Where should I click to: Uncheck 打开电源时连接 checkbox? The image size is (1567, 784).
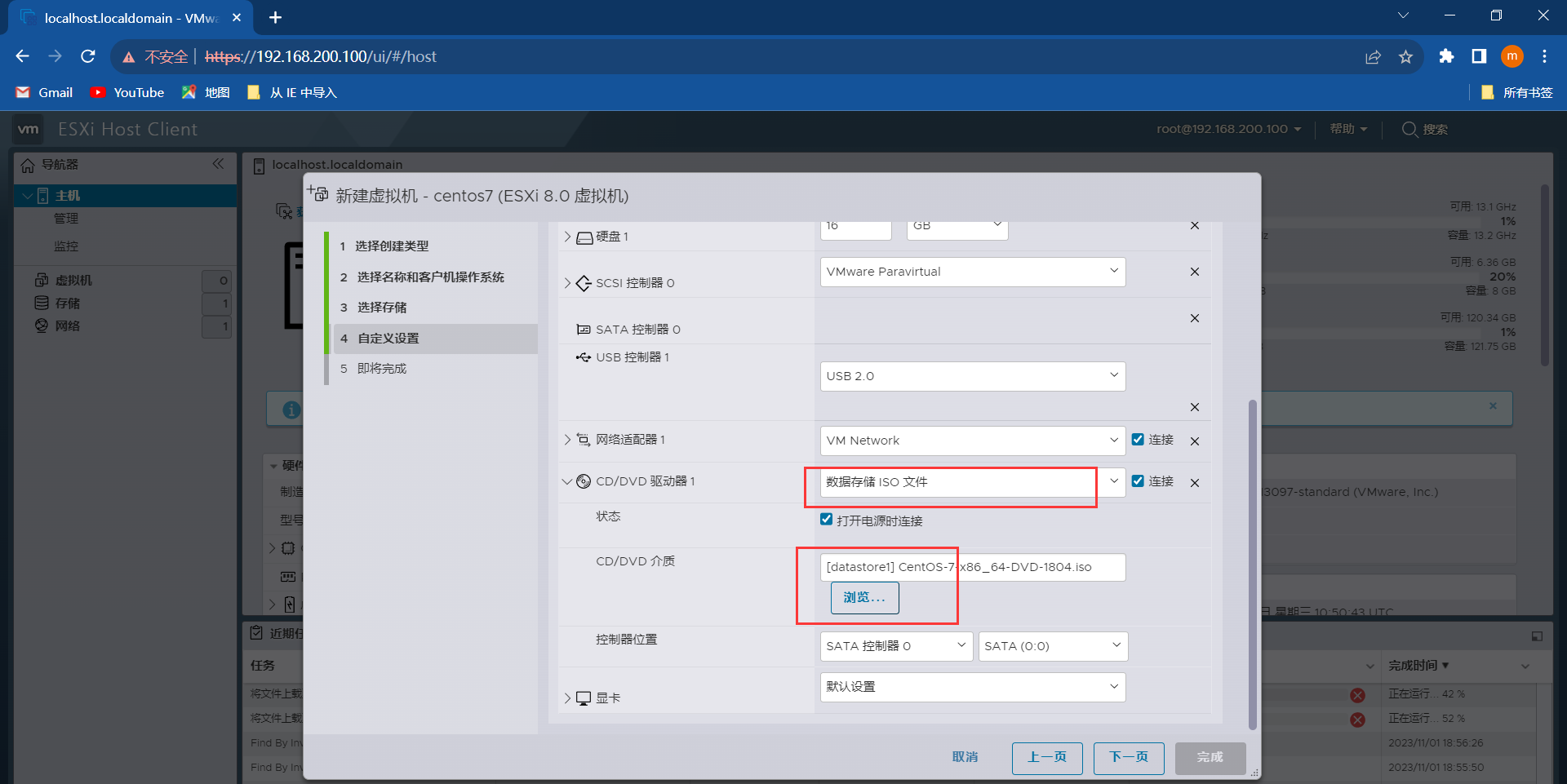tap(826, 520)
